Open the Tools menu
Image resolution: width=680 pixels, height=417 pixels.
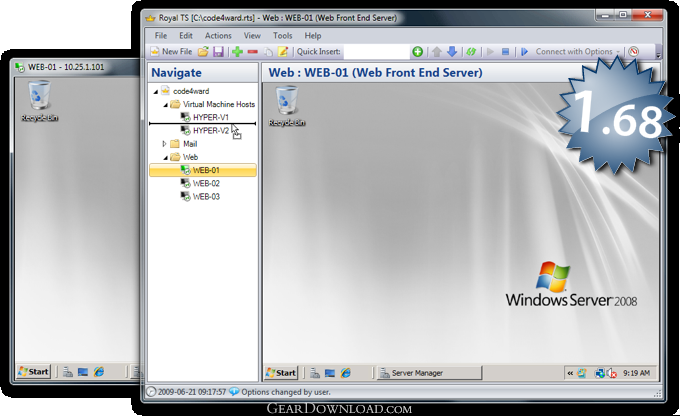pyautogui.click(x=282, y=36)
